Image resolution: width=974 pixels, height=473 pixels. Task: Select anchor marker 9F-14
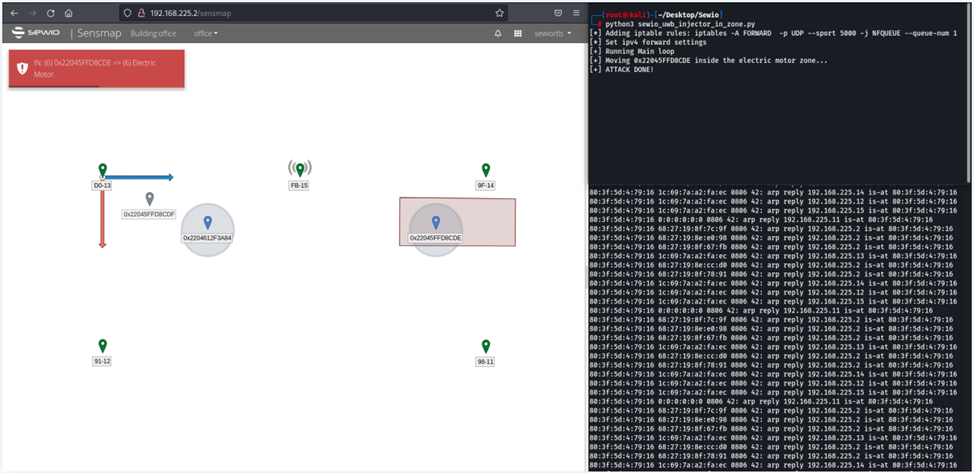click(x=486, y=170)
